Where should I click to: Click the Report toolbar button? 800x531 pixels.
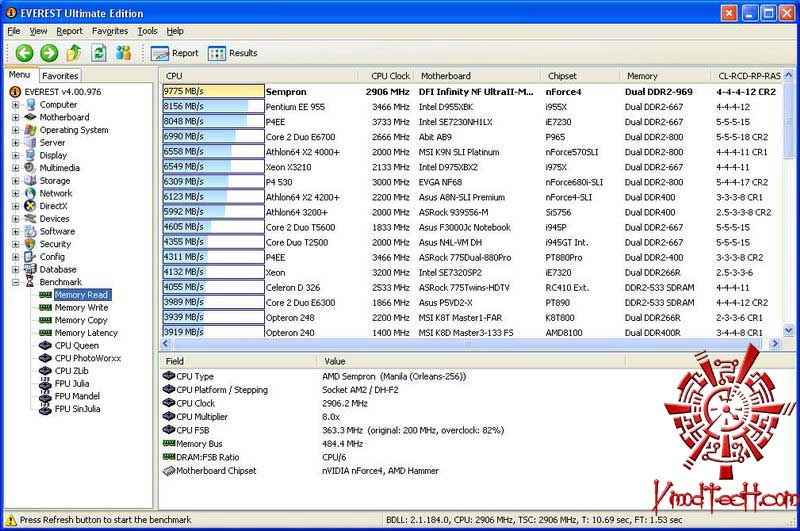point(174,53)
